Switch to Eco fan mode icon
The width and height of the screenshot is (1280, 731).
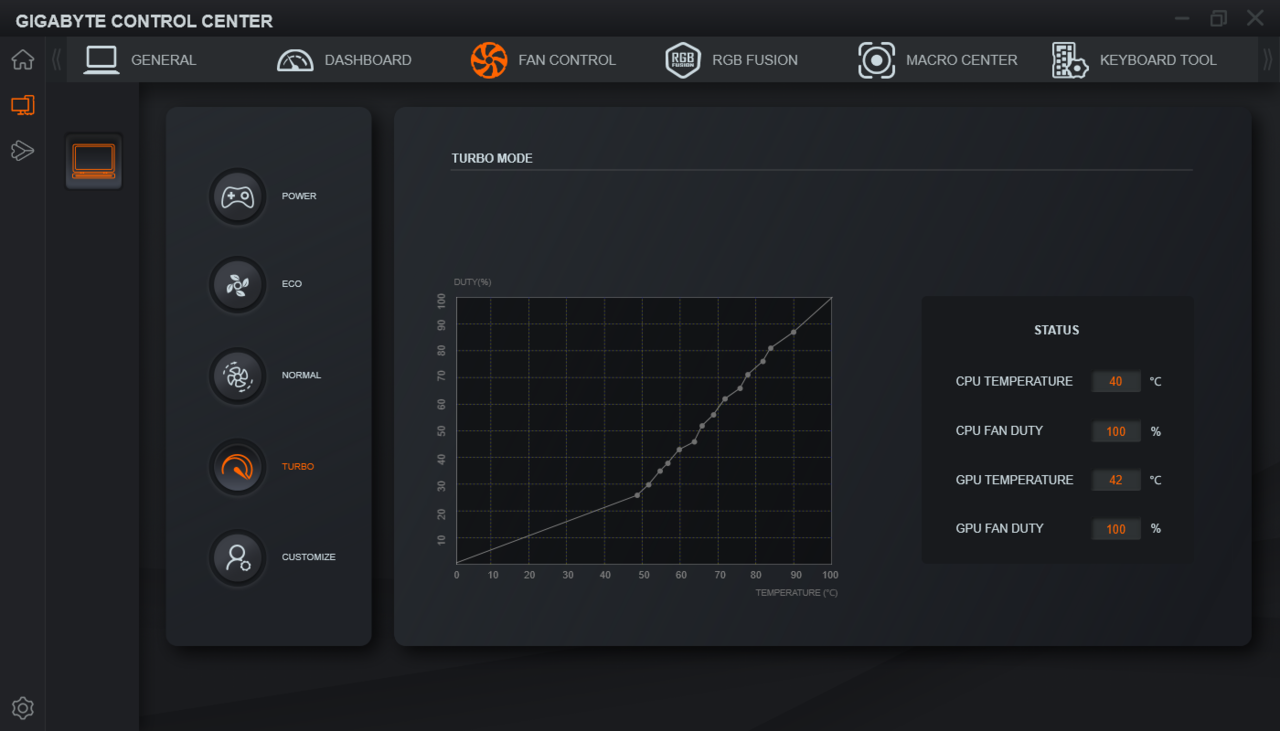click(x=237, y=285)
